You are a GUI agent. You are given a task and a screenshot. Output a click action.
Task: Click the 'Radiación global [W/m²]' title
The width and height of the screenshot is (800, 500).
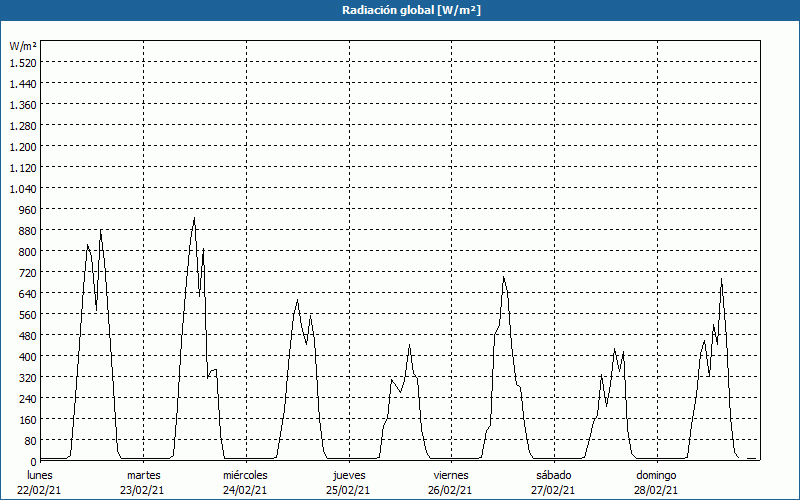tap(411, 10)
